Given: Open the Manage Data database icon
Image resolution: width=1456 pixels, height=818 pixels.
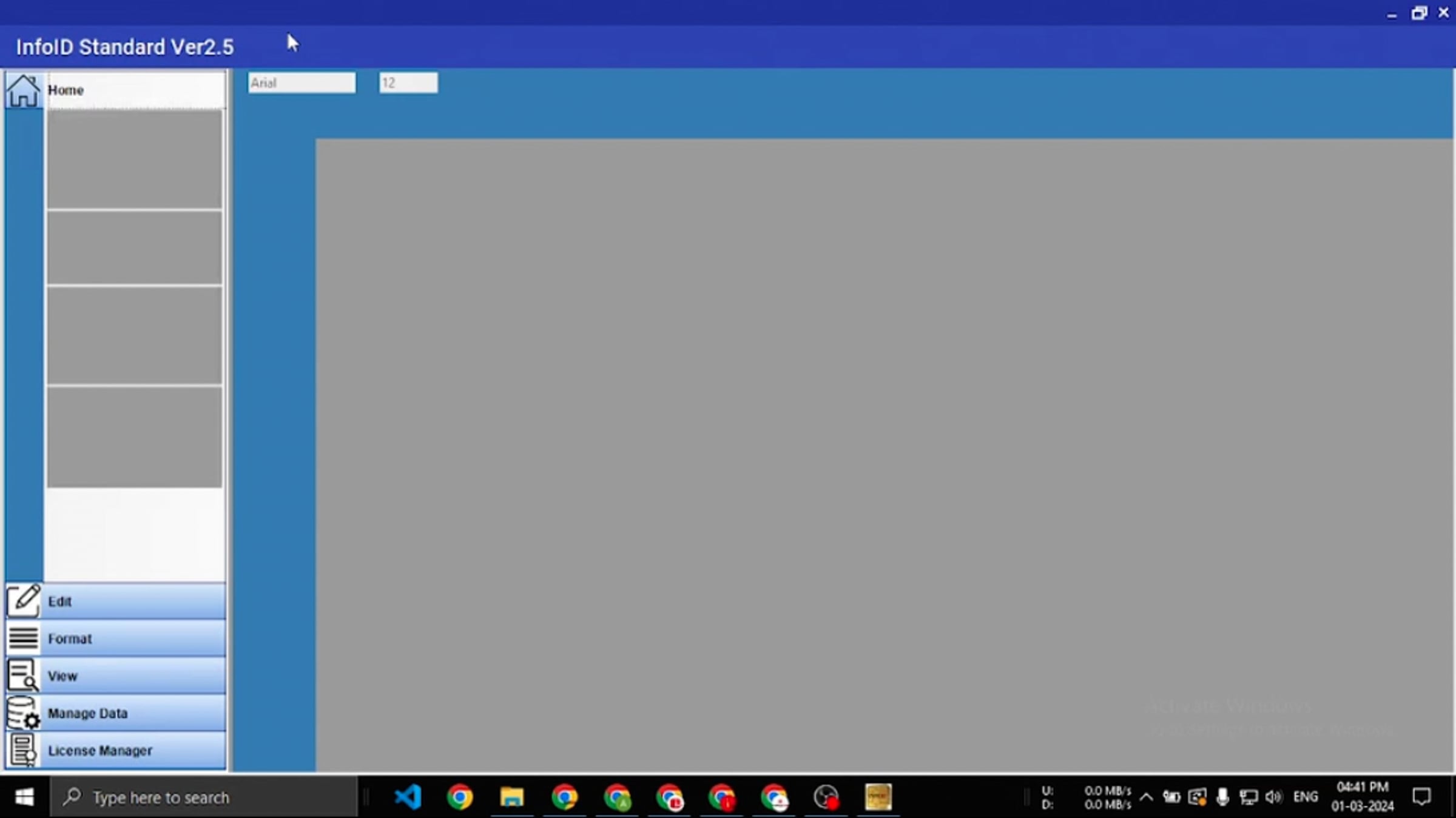Looking at the screenshot, I should [23, 713].
